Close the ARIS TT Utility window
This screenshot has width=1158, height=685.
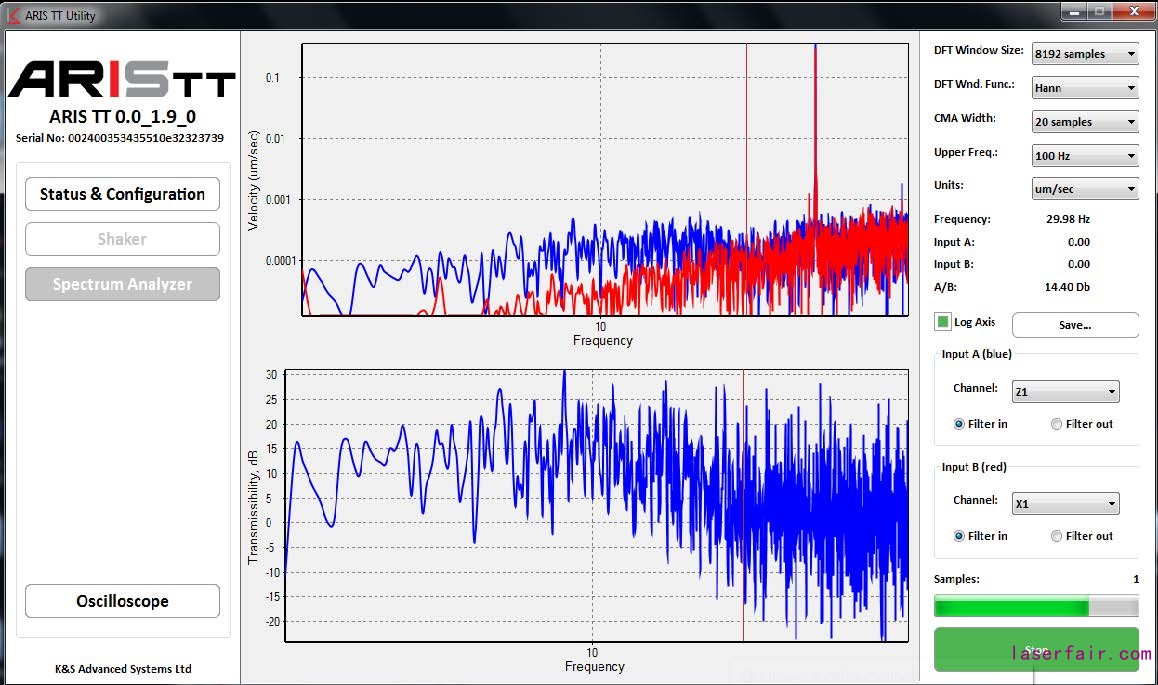click(1134, 11)
